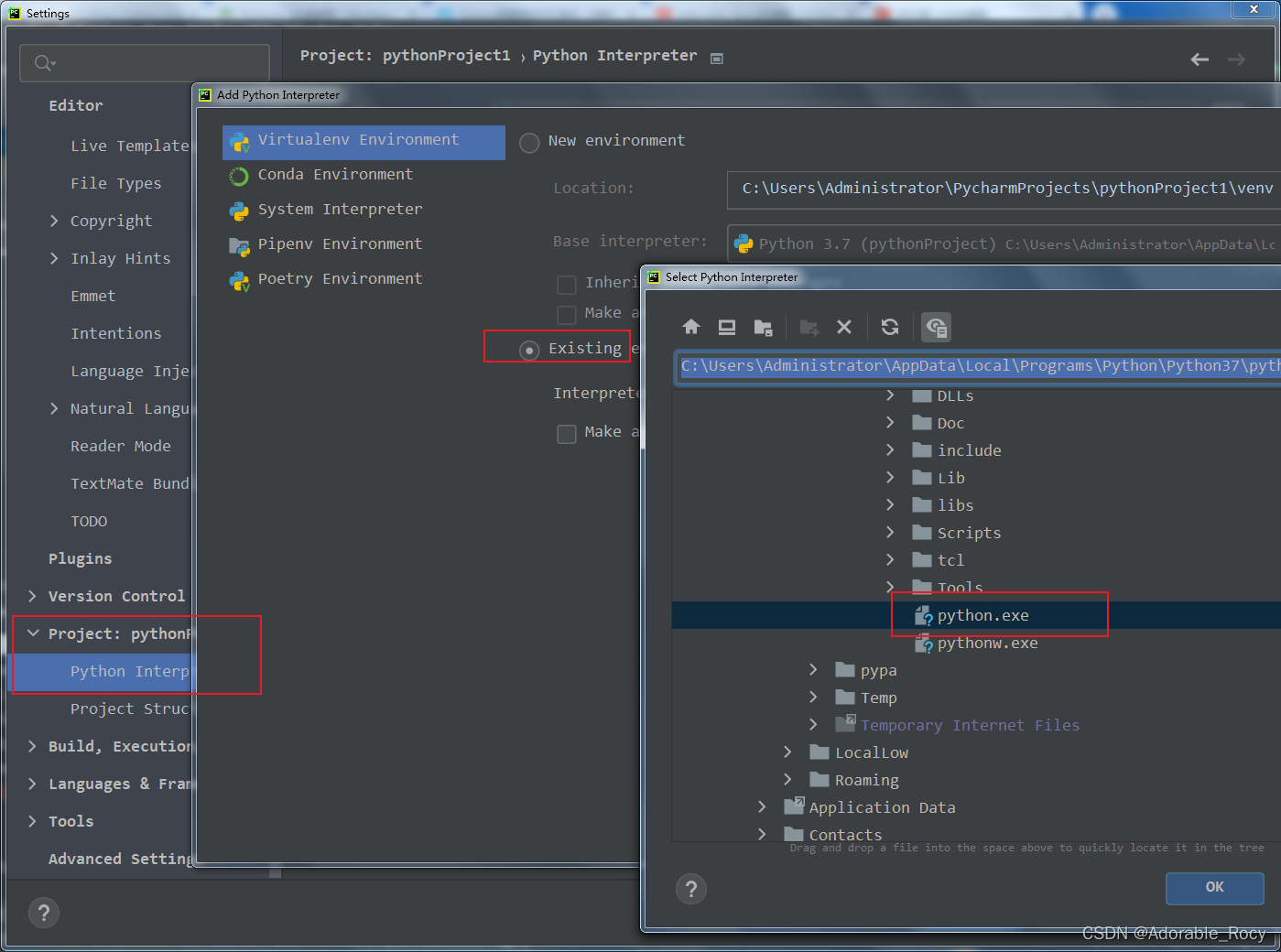
Task: Refresh the file tree icon
Action: coord(890,327)
